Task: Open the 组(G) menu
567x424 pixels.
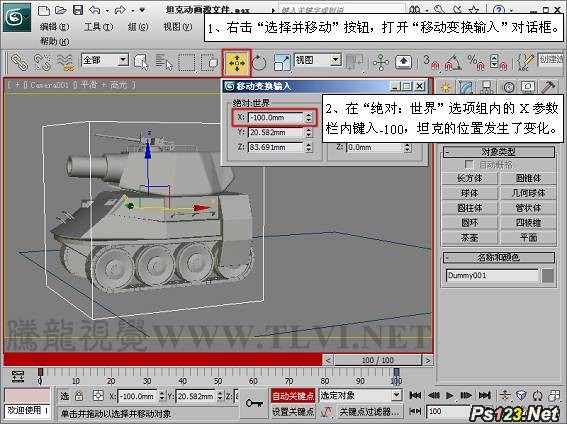Action: coord(138,27)
